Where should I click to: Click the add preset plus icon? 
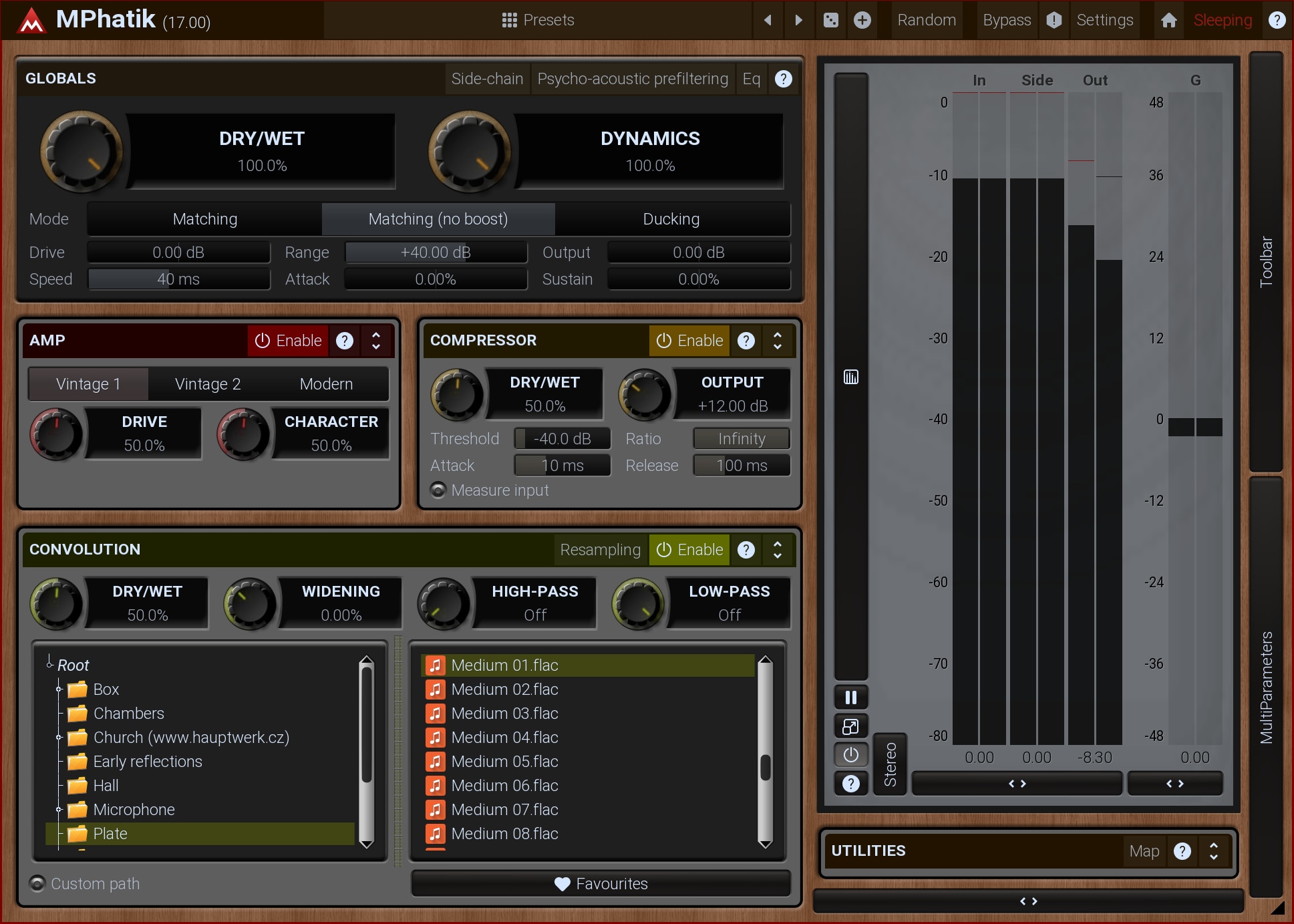[x=862, y=20]
